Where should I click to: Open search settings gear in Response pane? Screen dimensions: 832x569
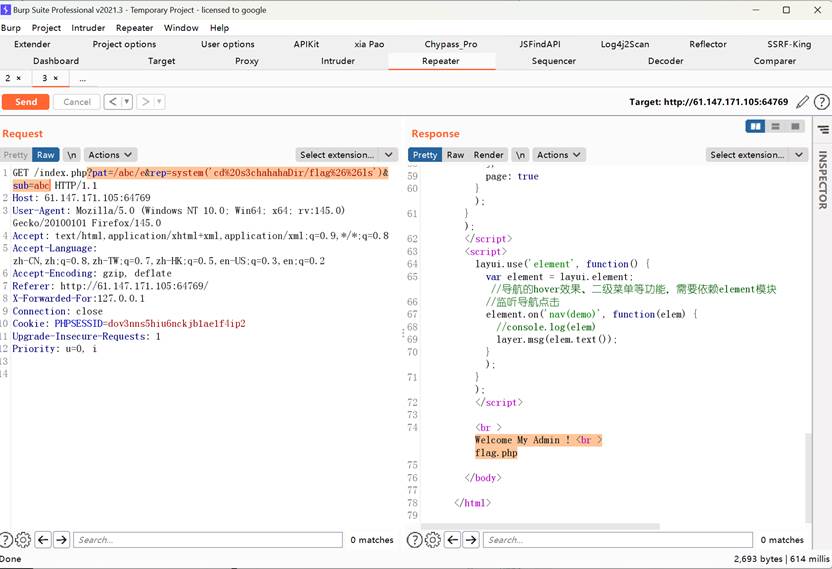tap(432, 540)
